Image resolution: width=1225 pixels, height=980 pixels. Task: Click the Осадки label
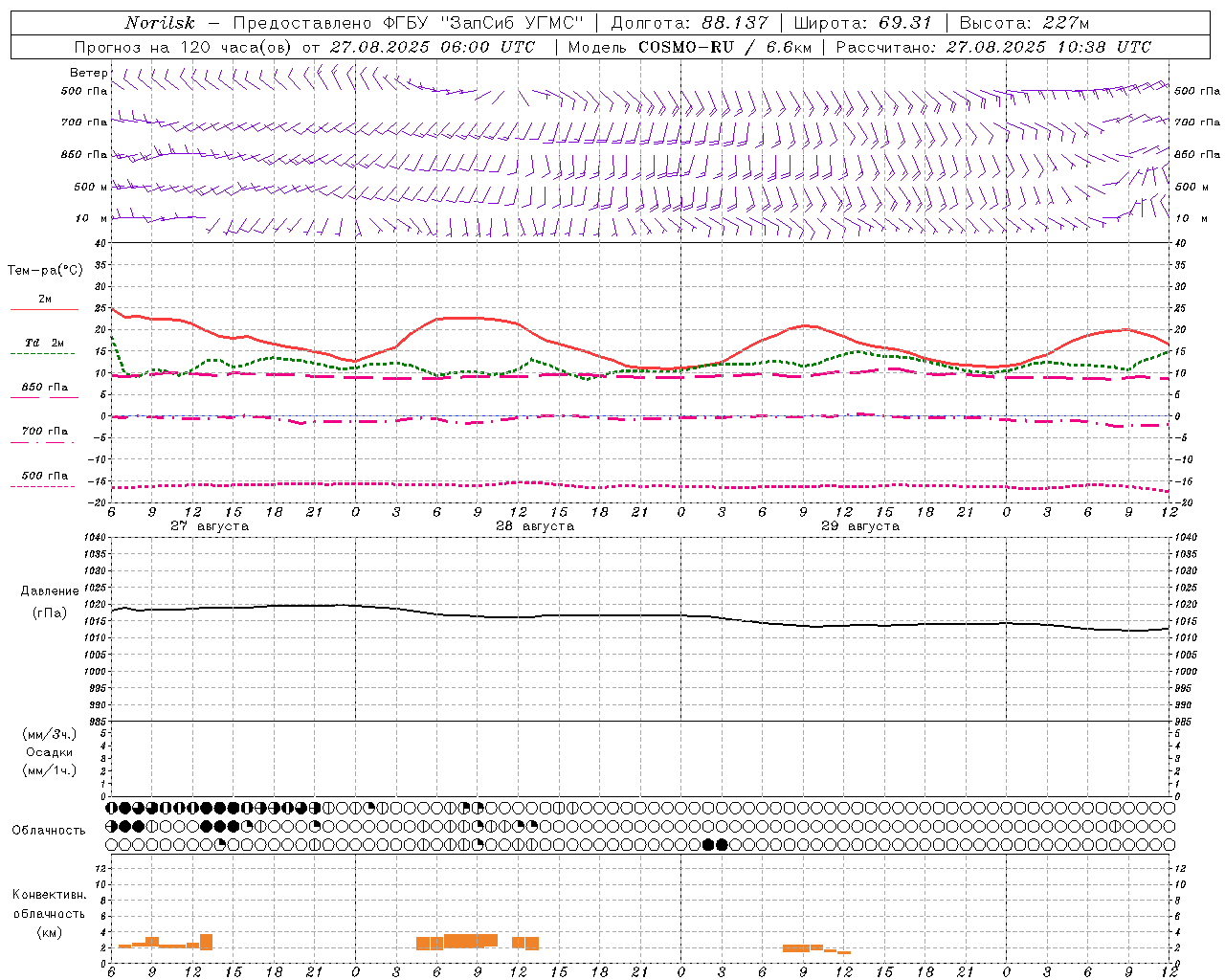point(50,752)
